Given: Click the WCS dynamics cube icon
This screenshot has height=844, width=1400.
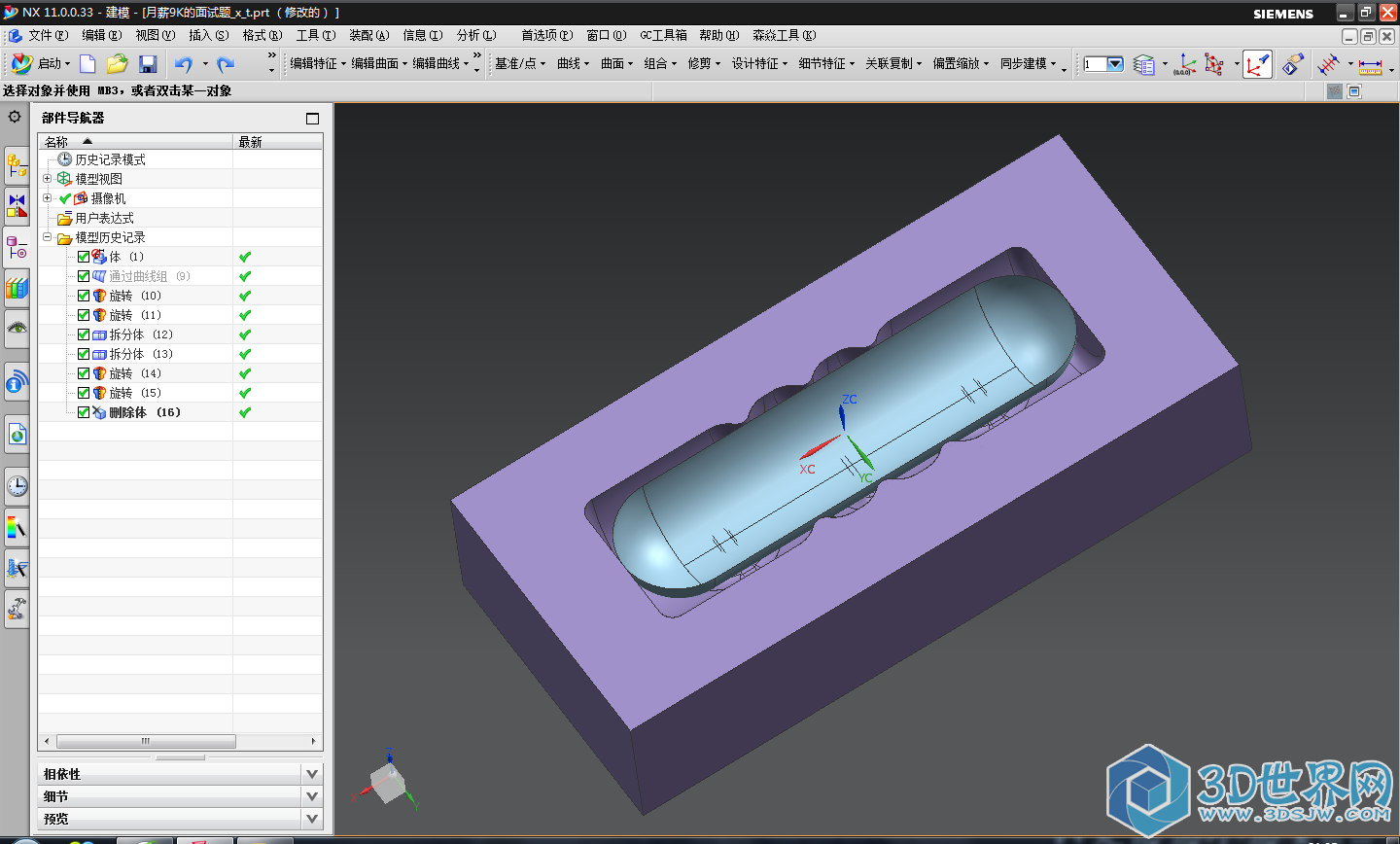Looking at the screenshot, I should coord(1214,65).
